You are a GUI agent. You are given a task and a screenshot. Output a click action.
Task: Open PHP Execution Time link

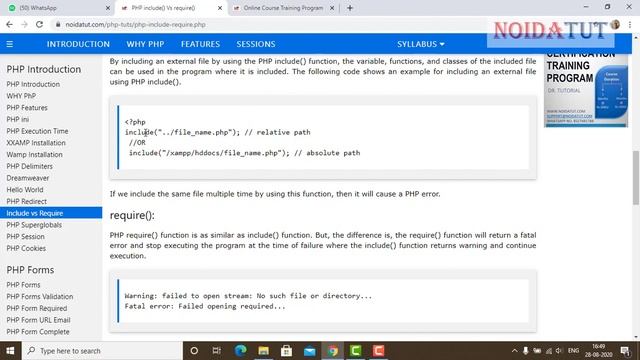[37, 131]
